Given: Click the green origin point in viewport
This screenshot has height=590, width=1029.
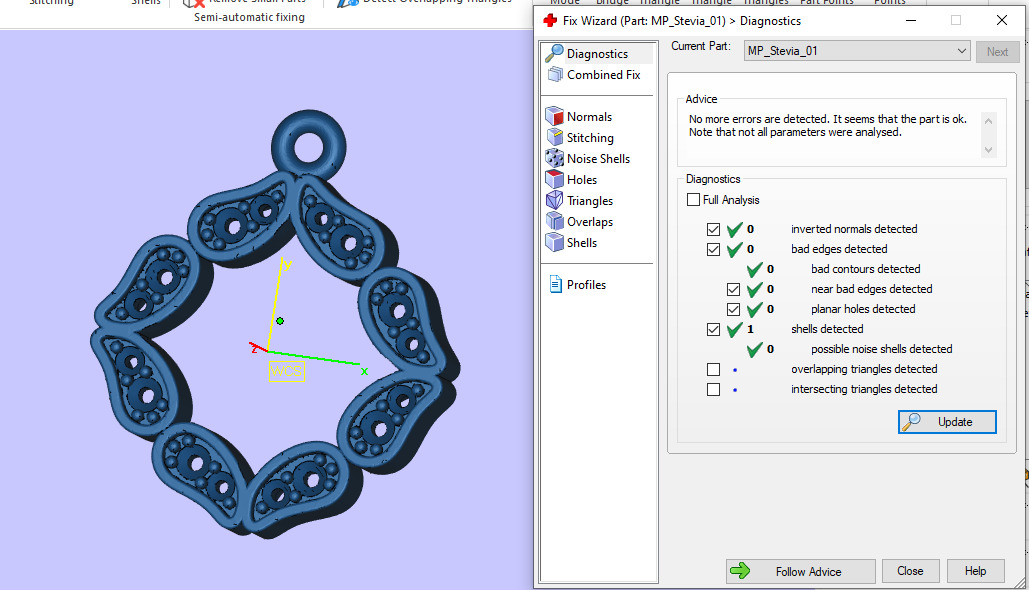Looking at the screenshot, I should point(280,321).
